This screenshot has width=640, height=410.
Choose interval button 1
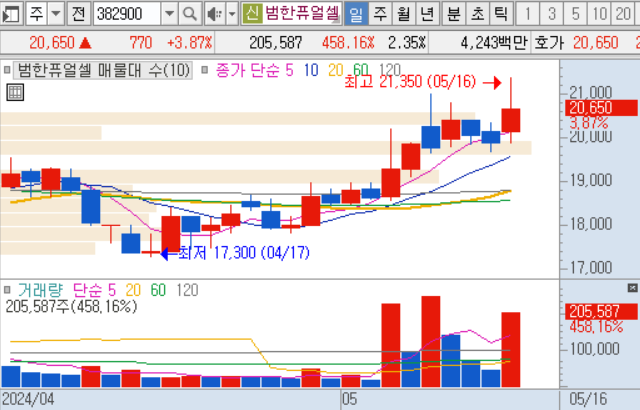pos(528,14)
